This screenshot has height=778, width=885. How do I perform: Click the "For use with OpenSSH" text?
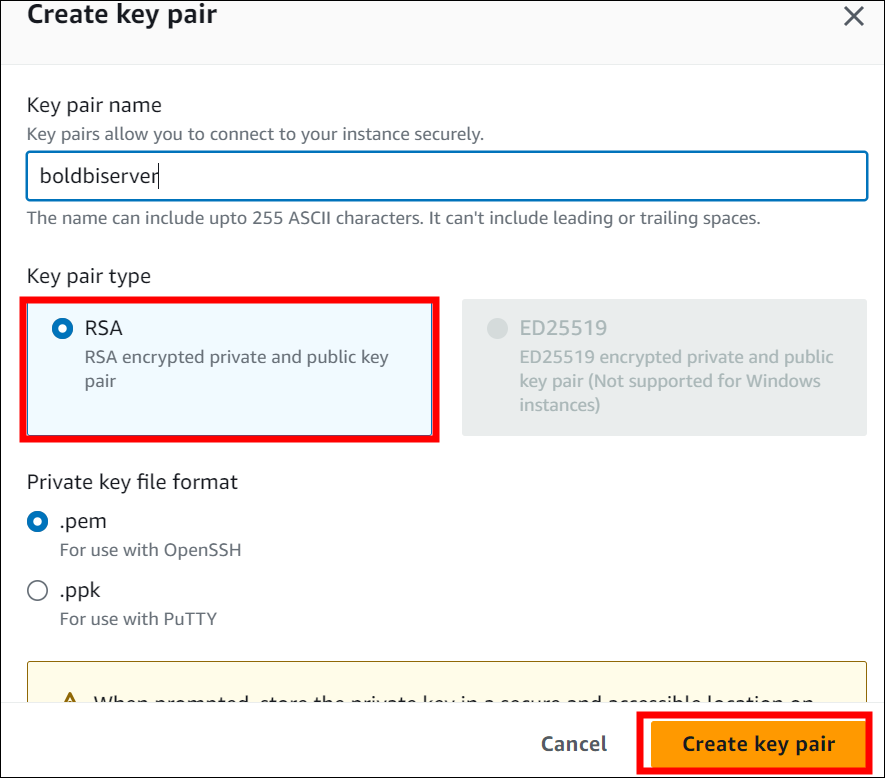coord(150,550)
